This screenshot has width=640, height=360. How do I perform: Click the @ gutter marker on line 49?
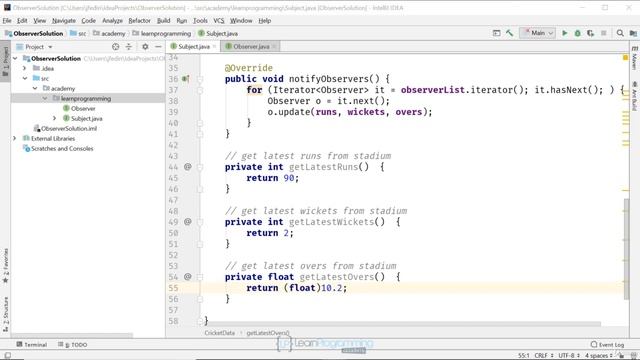click(x=187, y=222)
